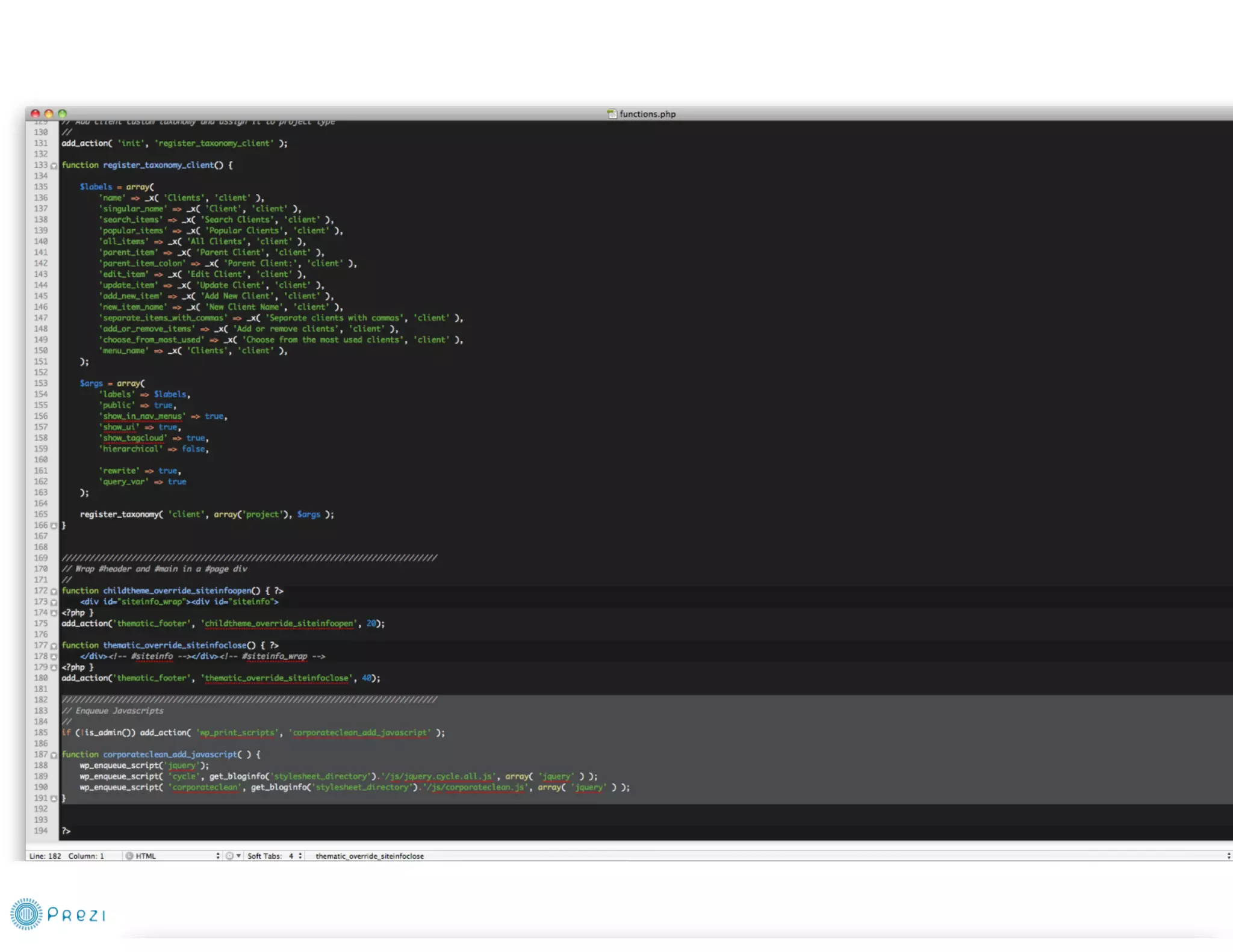This screenshot has height=952, width=1233.
Task: Click line number 153 in the gutter
Action: [x=40, y=383]
